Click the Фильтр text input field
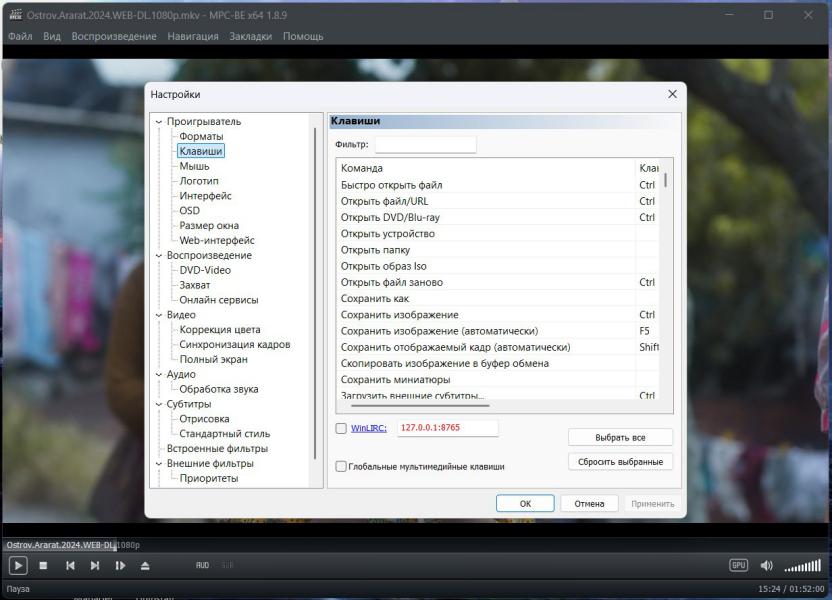The image size is (832, 600). point(425,145)
